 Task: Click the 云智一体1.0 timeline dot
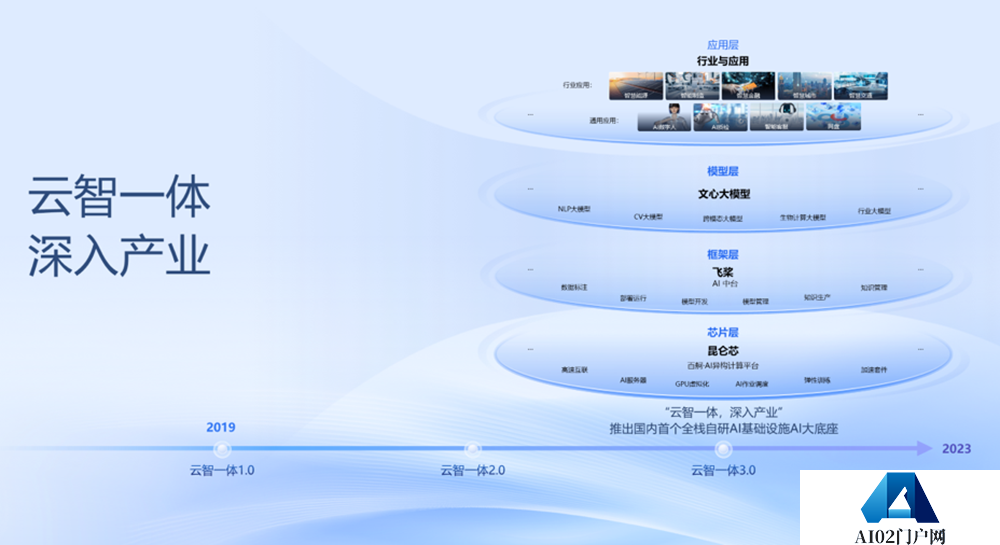coord(222,449)
